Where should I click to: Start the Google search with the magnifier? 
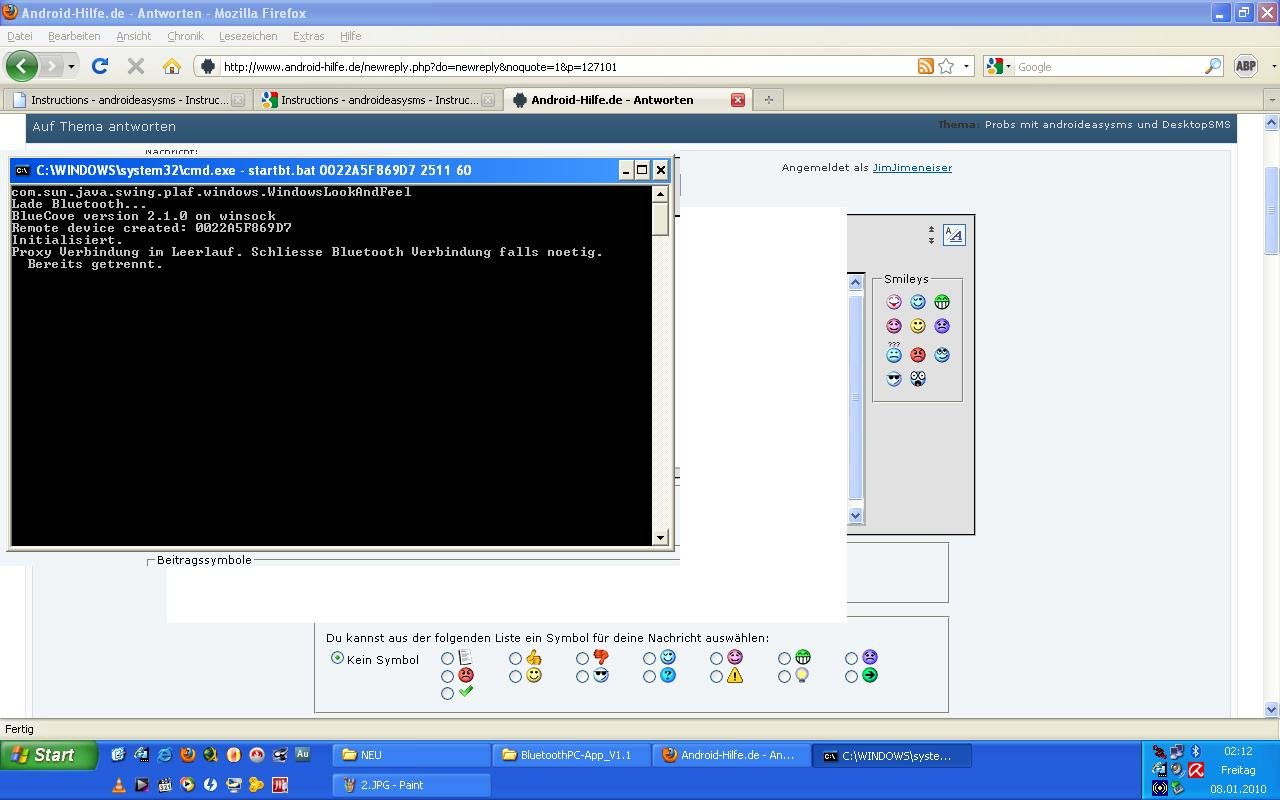(x=1213, y=66)
